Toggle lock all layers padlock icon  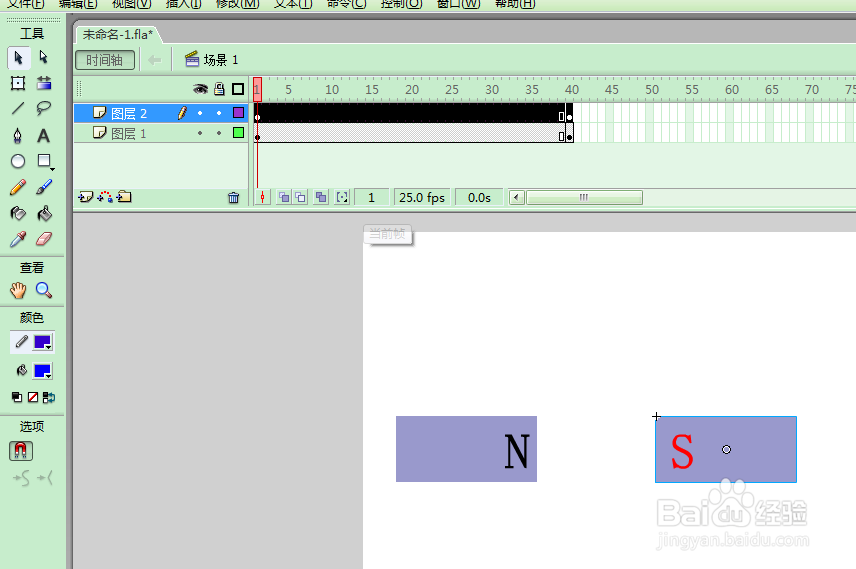tap(219, 89)
